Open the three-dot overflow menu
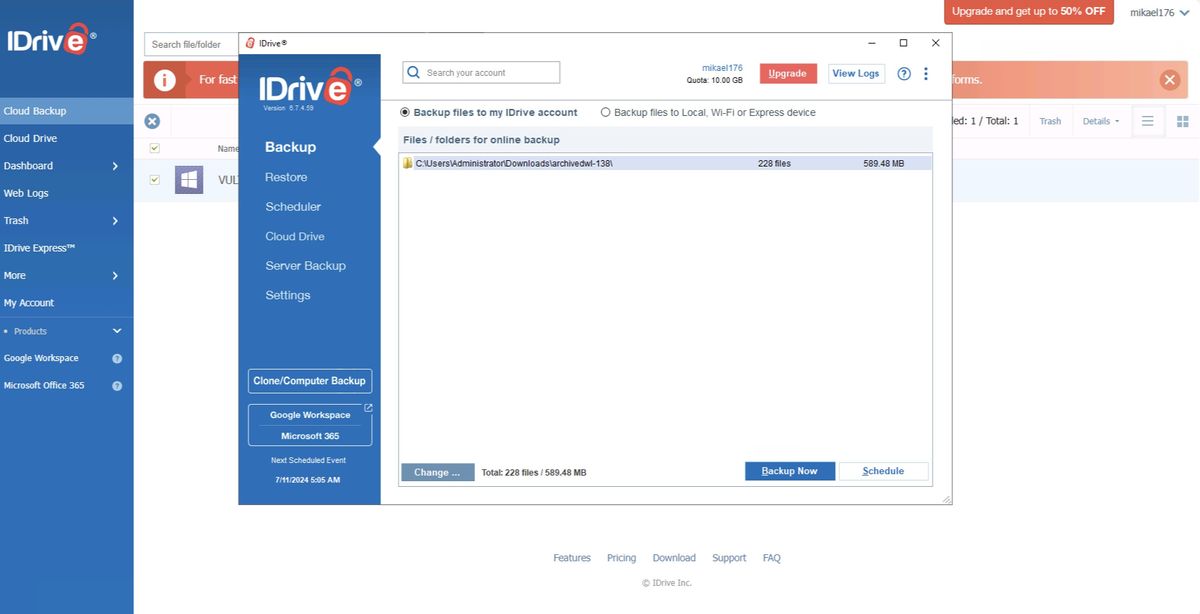This screenshot has height=614, width=1200. 925,73
